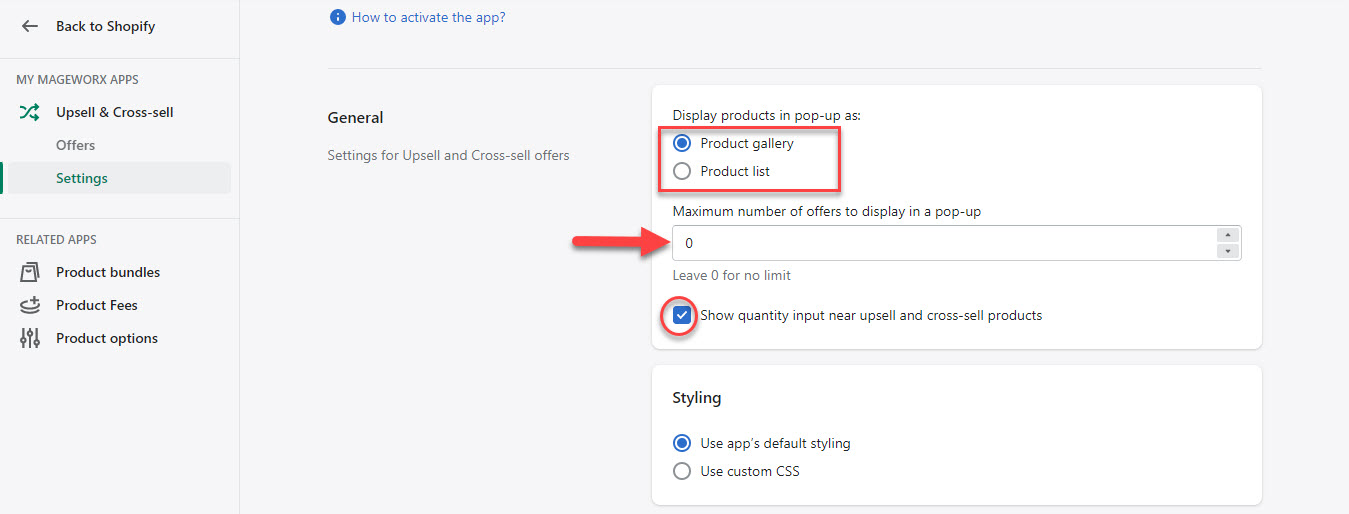Open Product bundles related app
The image size is (1349, 514).
pyautogui.click(x=108, y=272)
